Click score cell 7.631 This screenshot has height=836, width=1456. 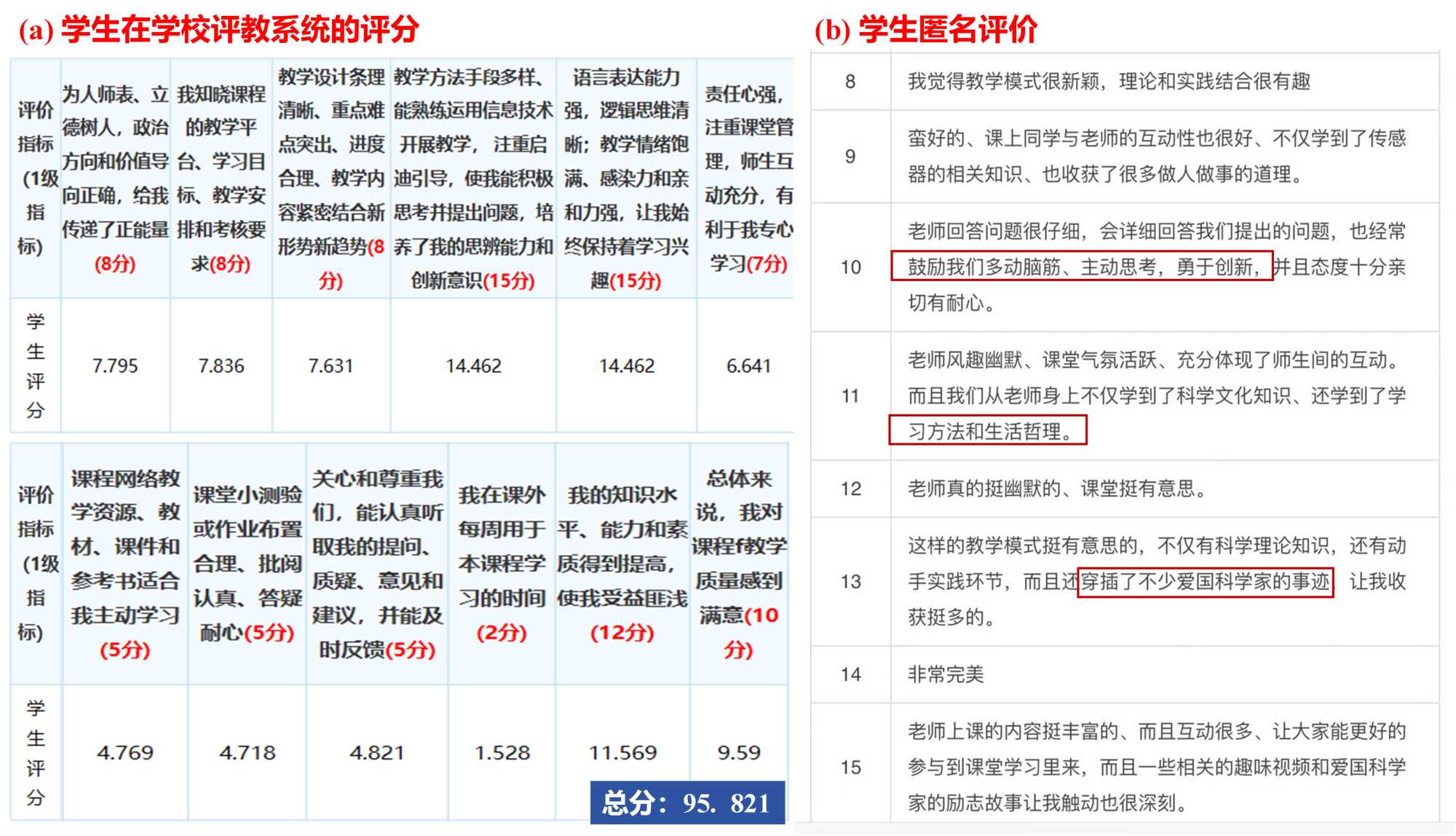(x=331, y=366)
